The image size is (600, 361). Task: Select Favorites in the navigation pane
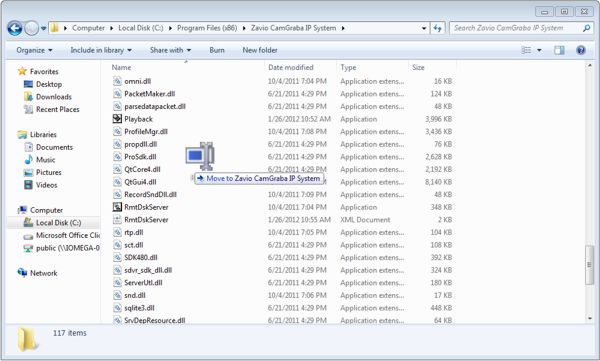point(44,72)
